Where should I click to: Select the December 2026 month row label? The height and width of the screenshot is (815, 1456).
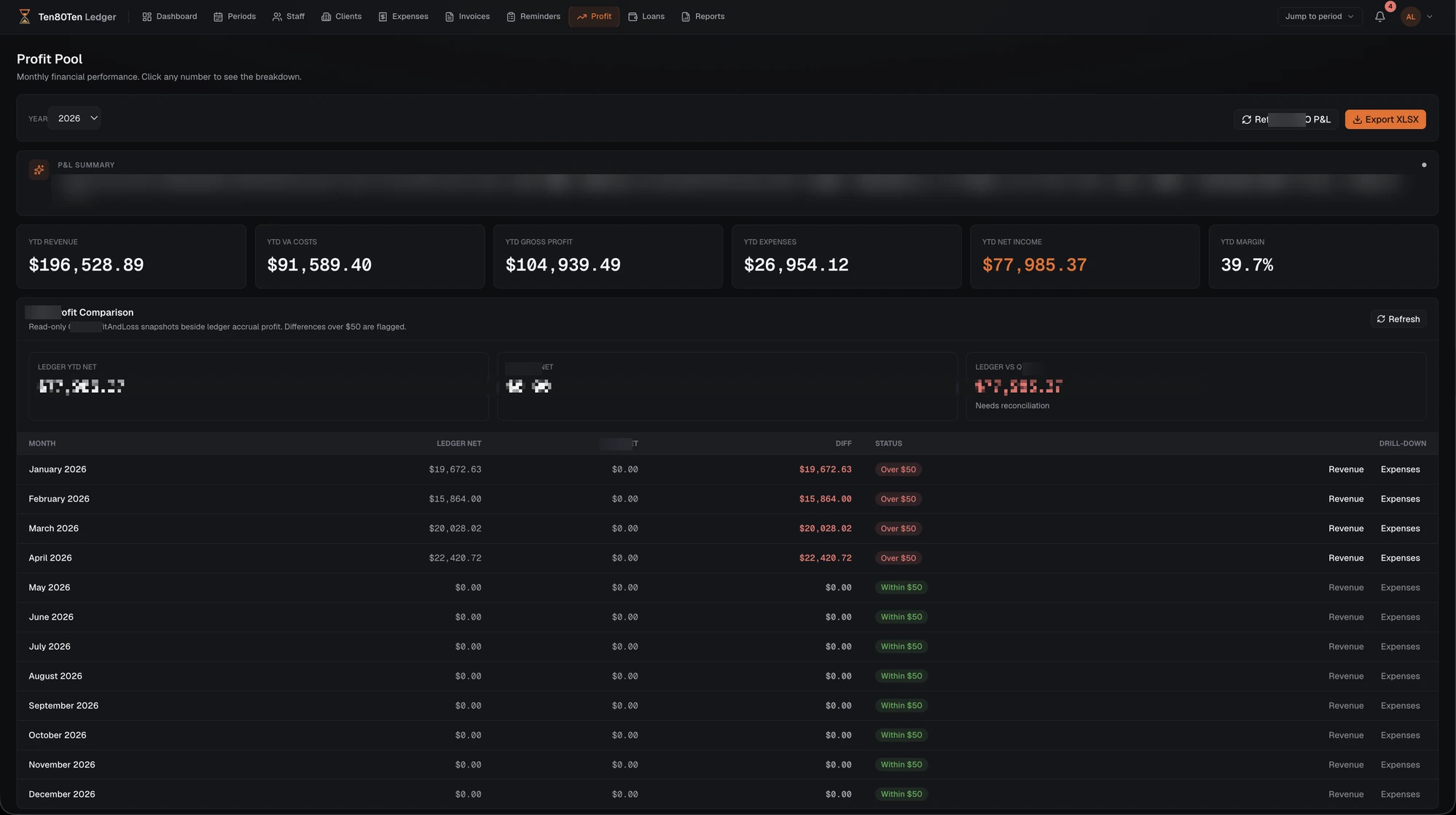point(62,794)
